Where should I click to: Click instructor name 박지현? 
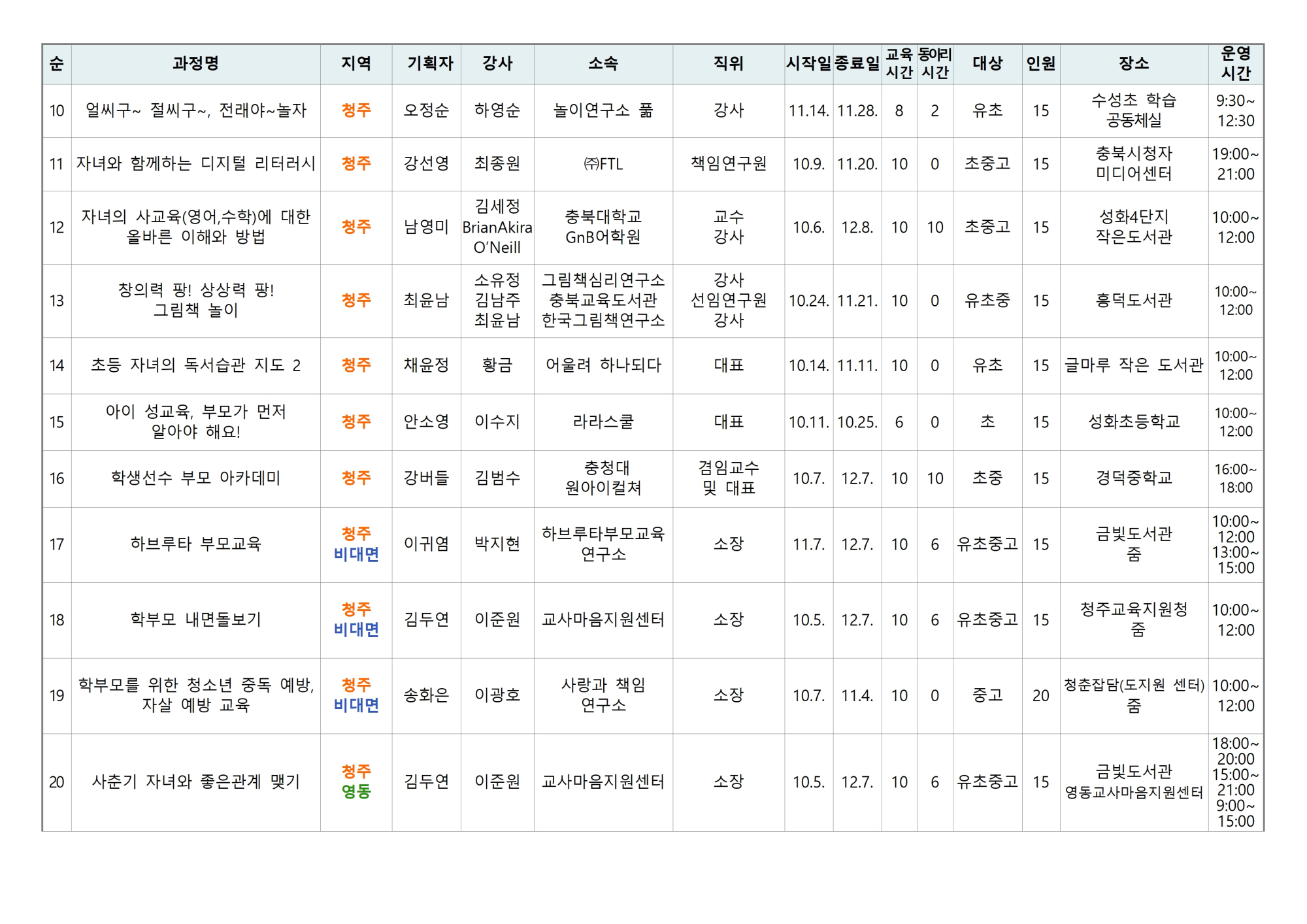tap(497, 544)
